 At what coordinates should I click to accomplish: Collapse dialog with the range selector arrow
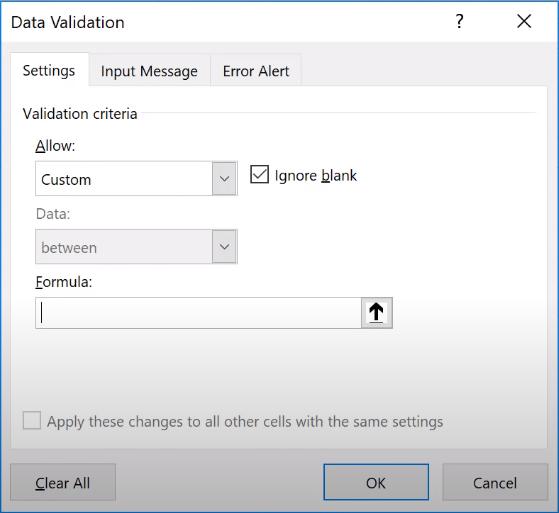[376, 313]
